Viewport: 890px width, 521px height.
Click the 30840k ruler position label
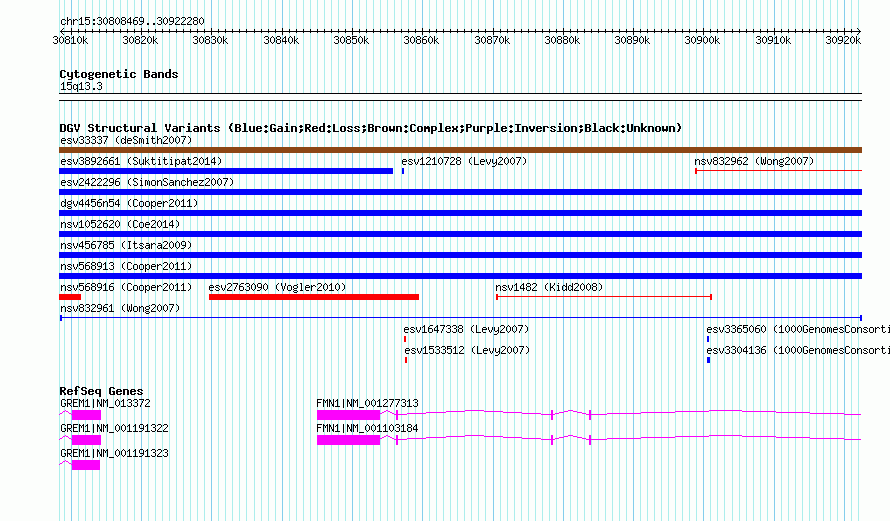[281, 40]
